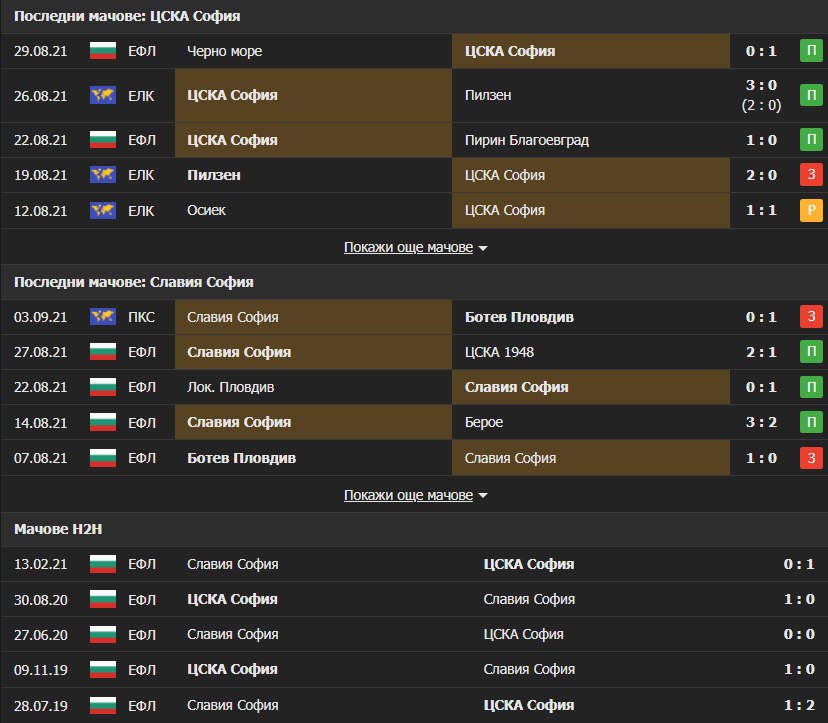Image resolution: width=828 pixels, height=723 pixels.
Task: Click the Bulgarian flag in the 27.08.21 row
Action: pyautogui.click(x=103, y=352)
